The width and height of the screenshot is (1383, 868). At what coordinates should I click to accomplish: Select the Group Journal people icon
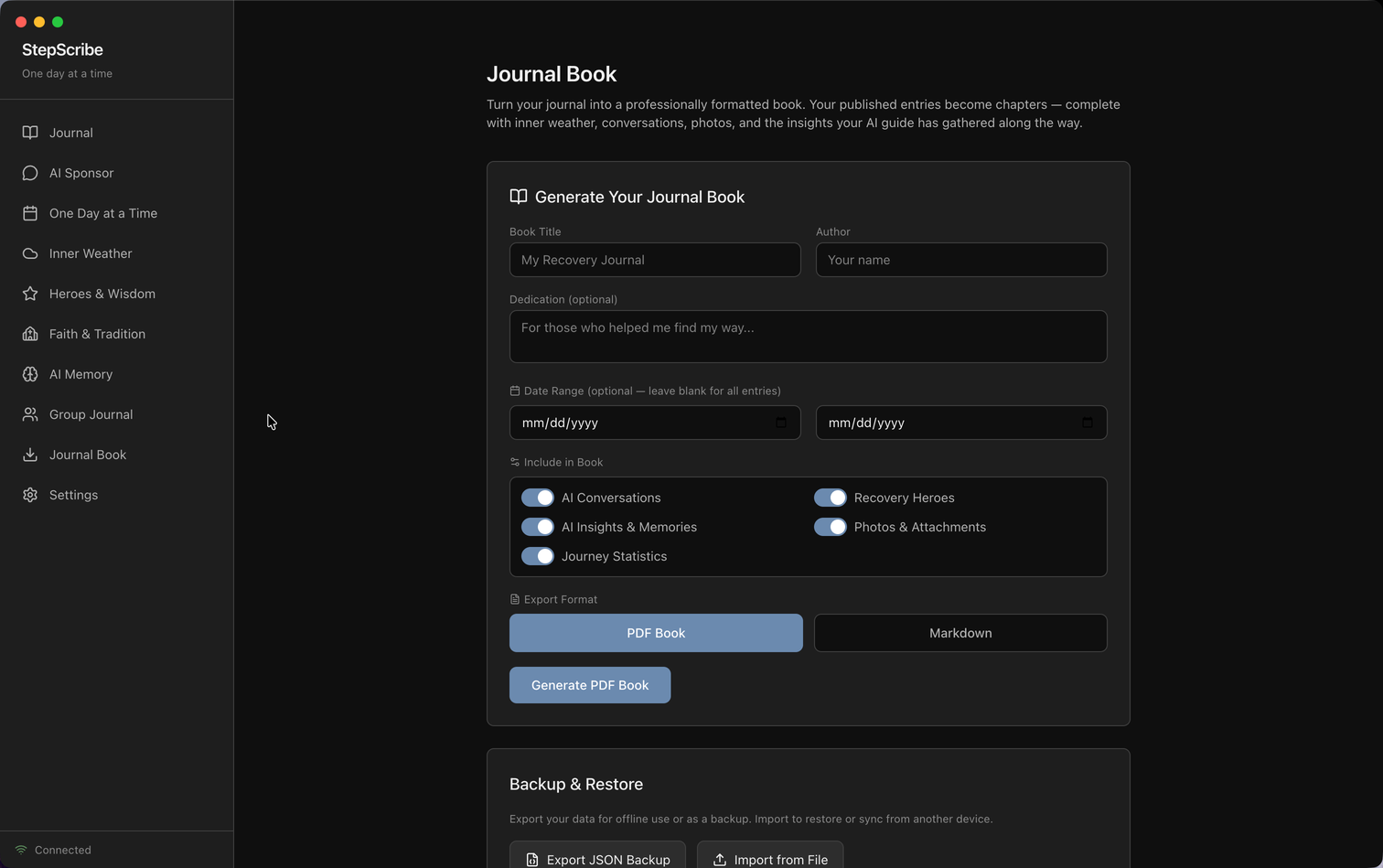(x=29, y=414)
